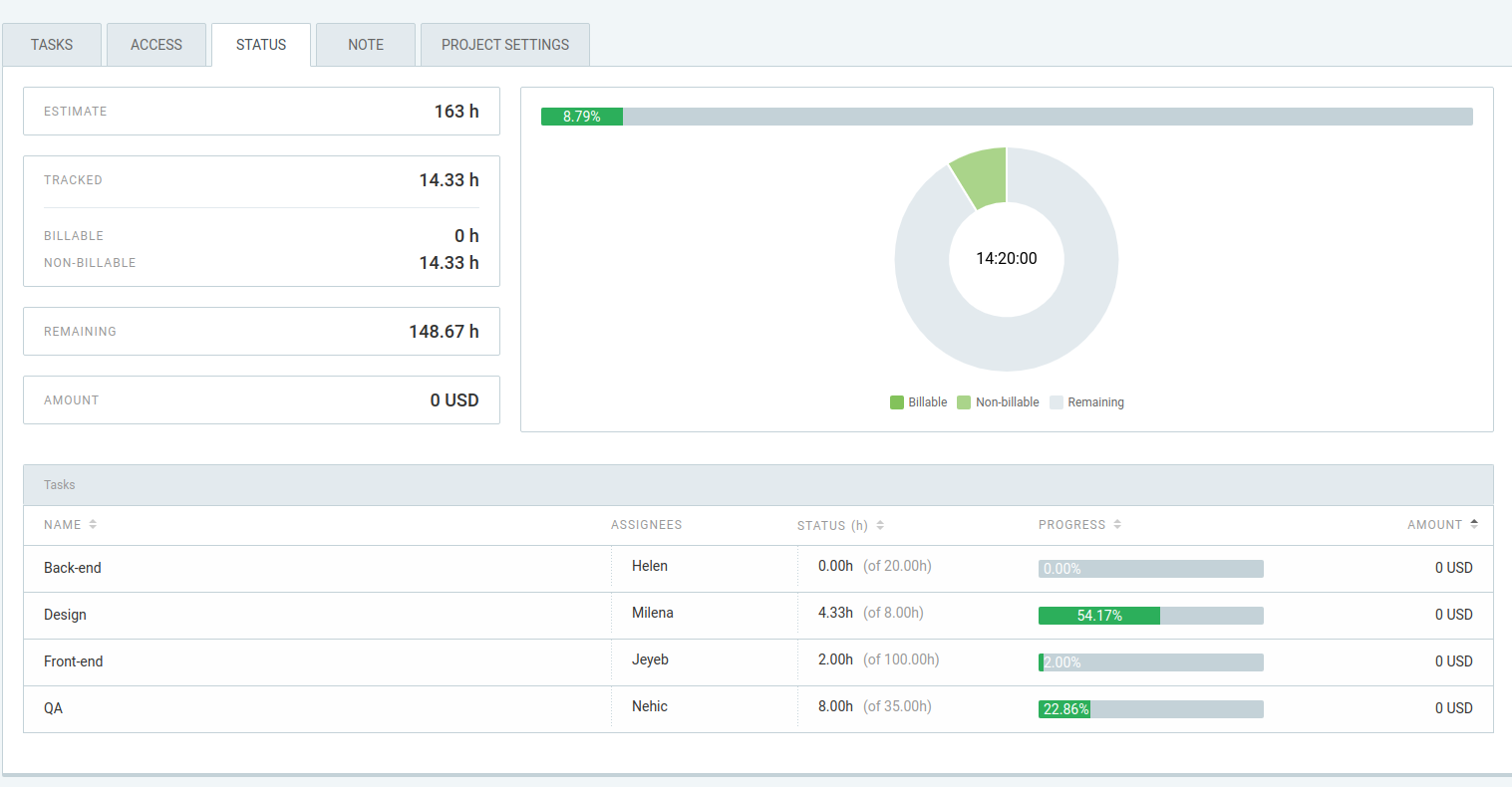The width and height of the screenshot is (1512, 787).
Task: Click the 8.79% overall progress bar
Action: point(1007,117)
